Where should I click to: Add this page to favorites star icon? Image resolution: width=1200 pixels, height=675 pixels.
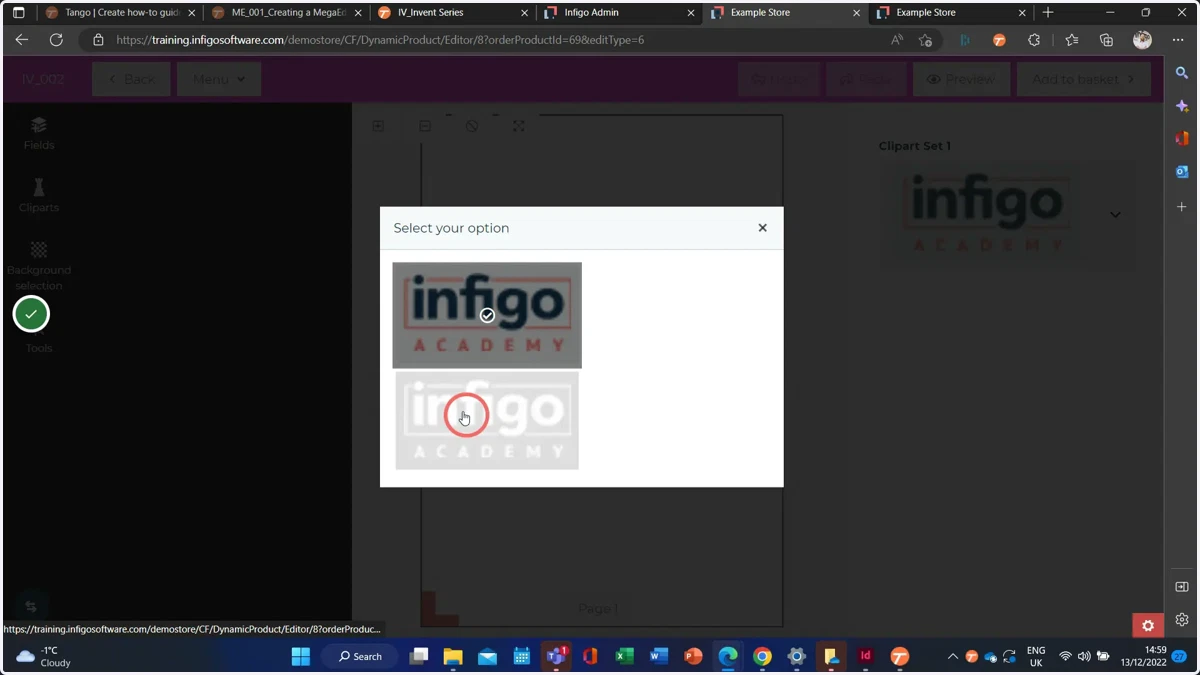point(926,40)
